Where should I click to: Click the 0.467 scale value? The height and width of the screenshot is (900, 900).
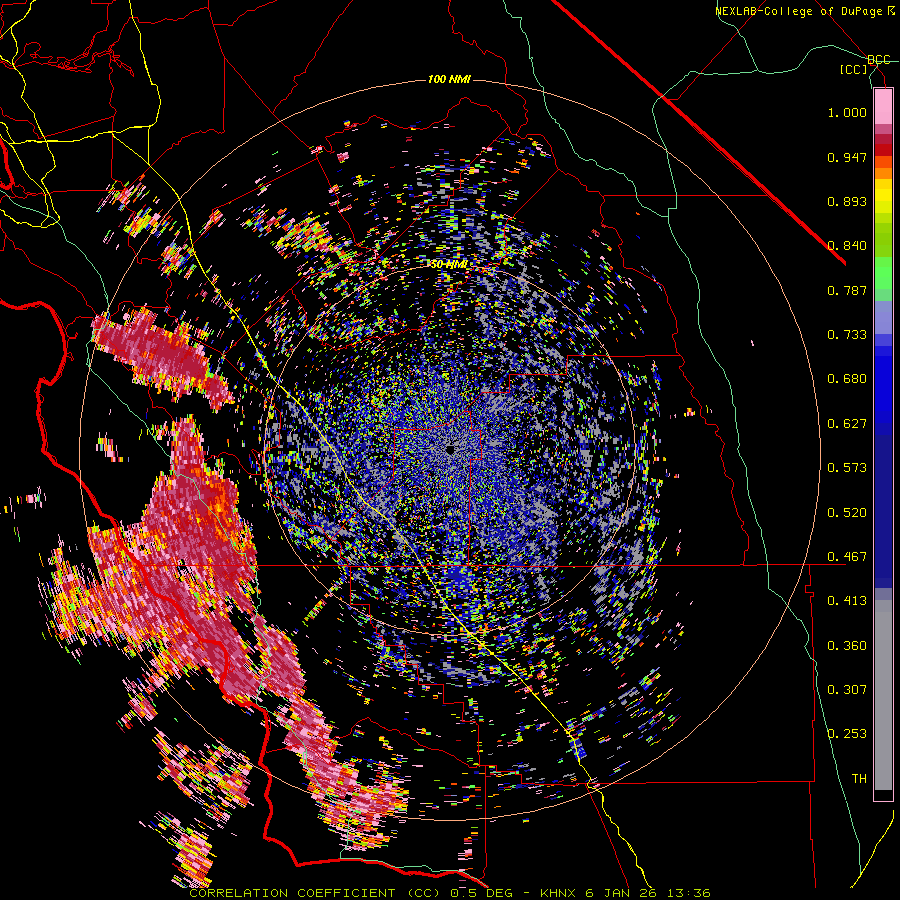(847, 557)
